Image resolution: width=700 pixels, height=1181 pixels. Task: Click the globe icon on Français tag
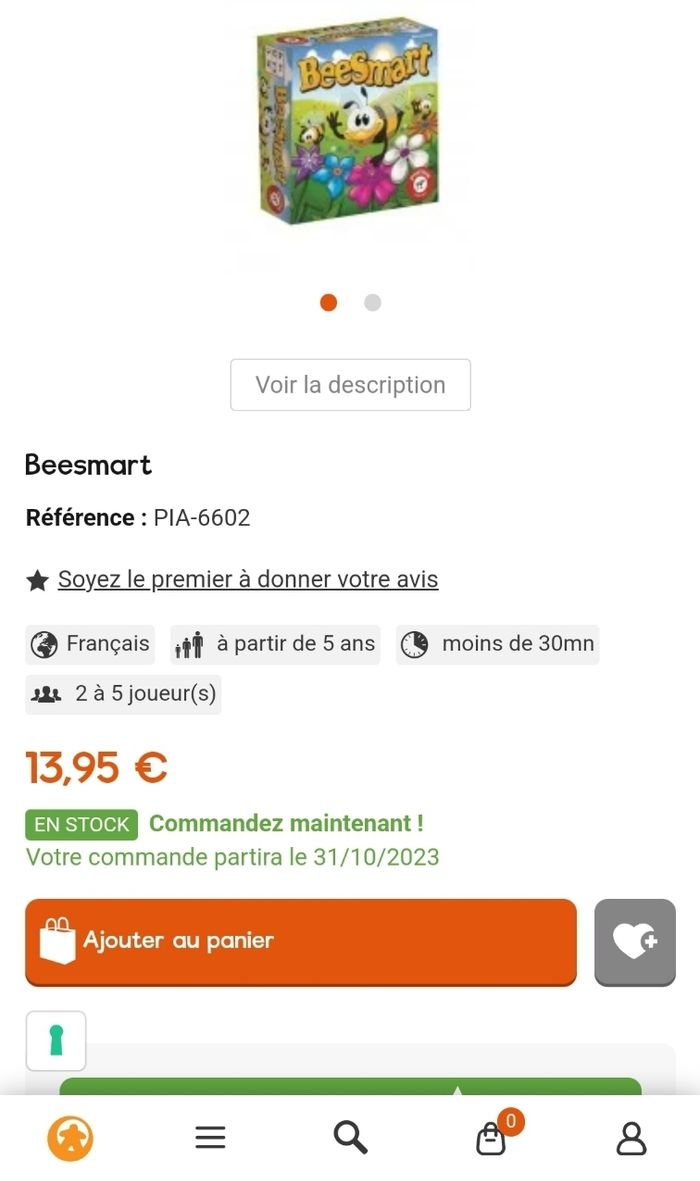pyautogui.click(x=44, y=645)
